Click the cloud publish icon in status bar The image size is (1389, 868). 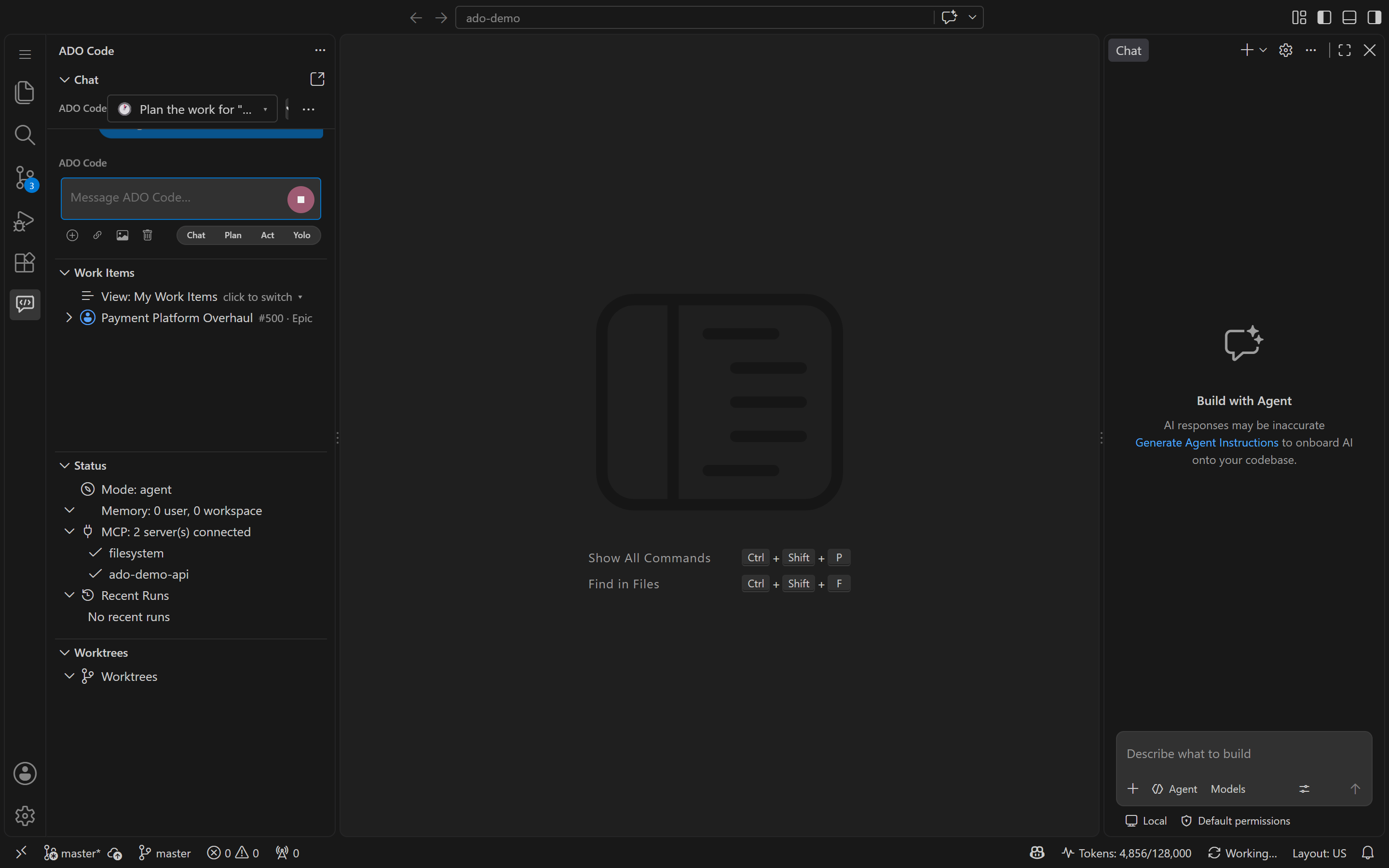click(115, 854)
